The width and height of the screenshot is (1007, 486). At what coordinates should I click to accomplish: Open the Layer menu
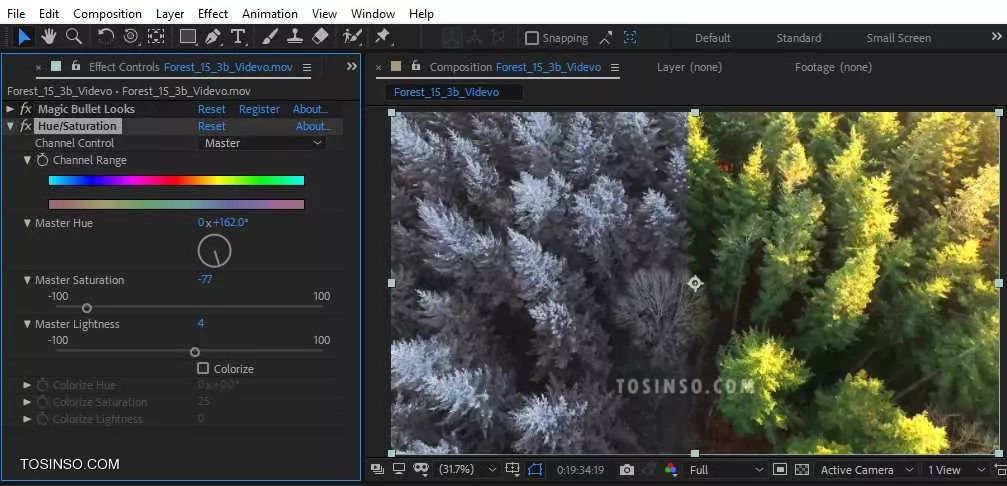coord(170,13)
